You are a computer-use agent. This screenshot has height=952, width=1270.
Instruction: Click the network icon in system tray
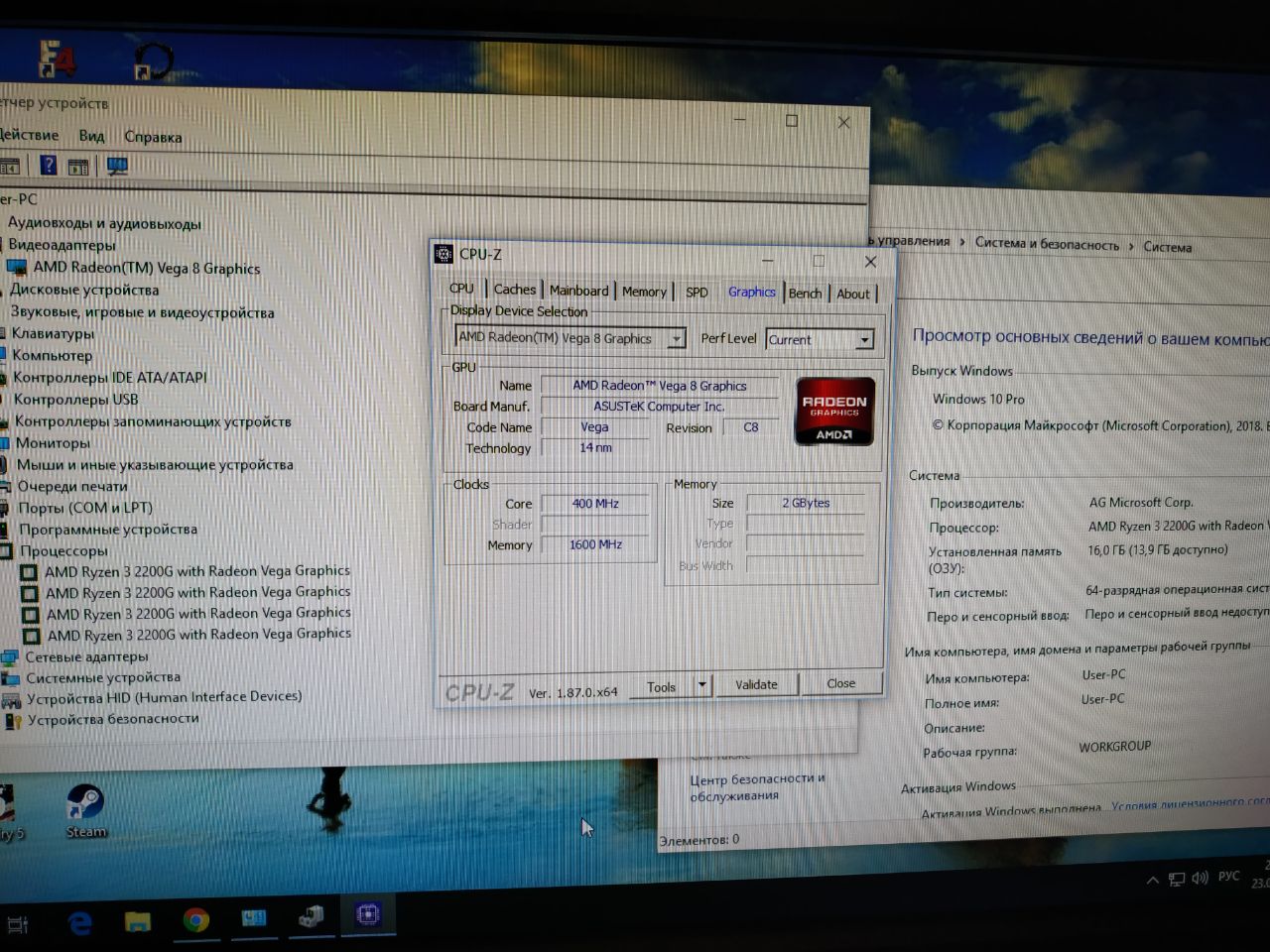click(1177, 879)
